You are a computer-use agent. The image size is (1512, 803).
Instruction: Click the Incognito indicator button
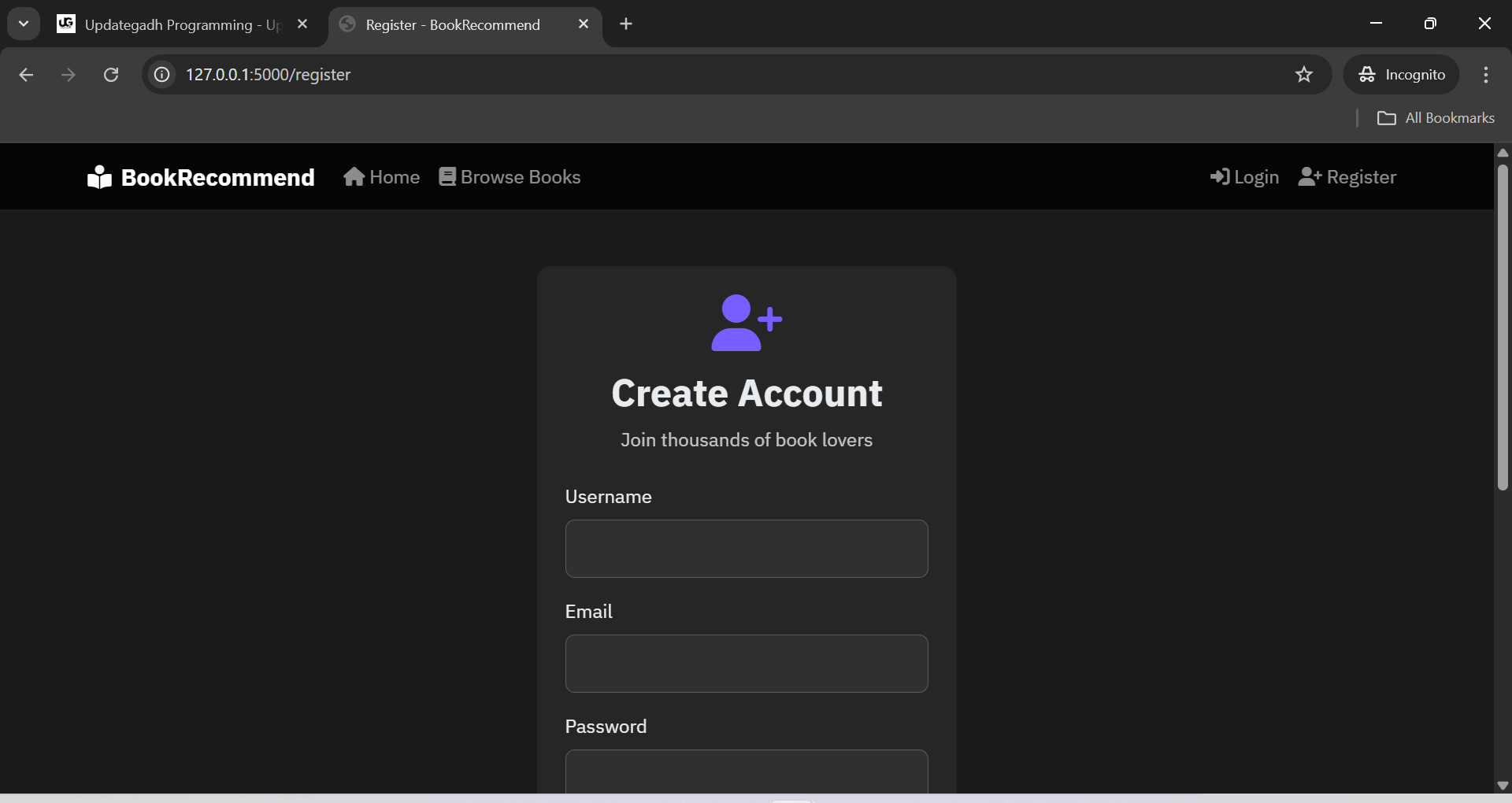pyautogui.click(x=1402, y=75)
